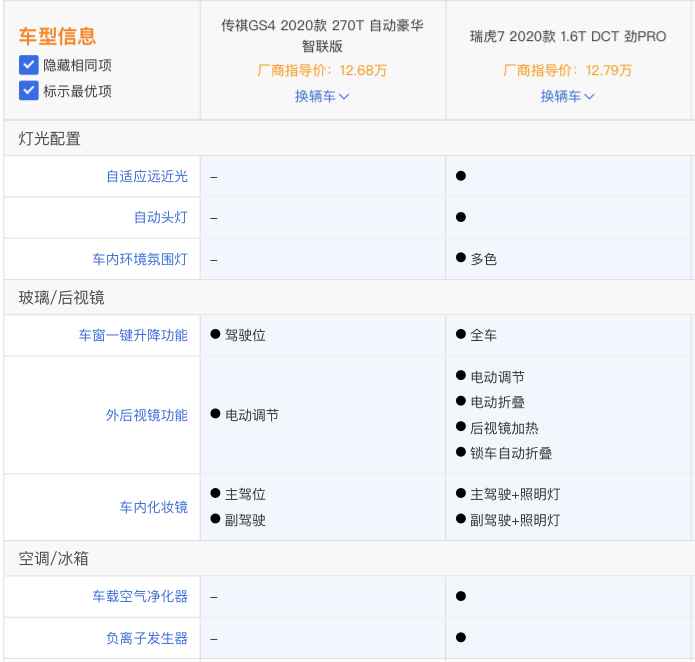Click the 车载空气净化器 link
Viewport: 695px width, 662px height.
(x=140, y=596)
